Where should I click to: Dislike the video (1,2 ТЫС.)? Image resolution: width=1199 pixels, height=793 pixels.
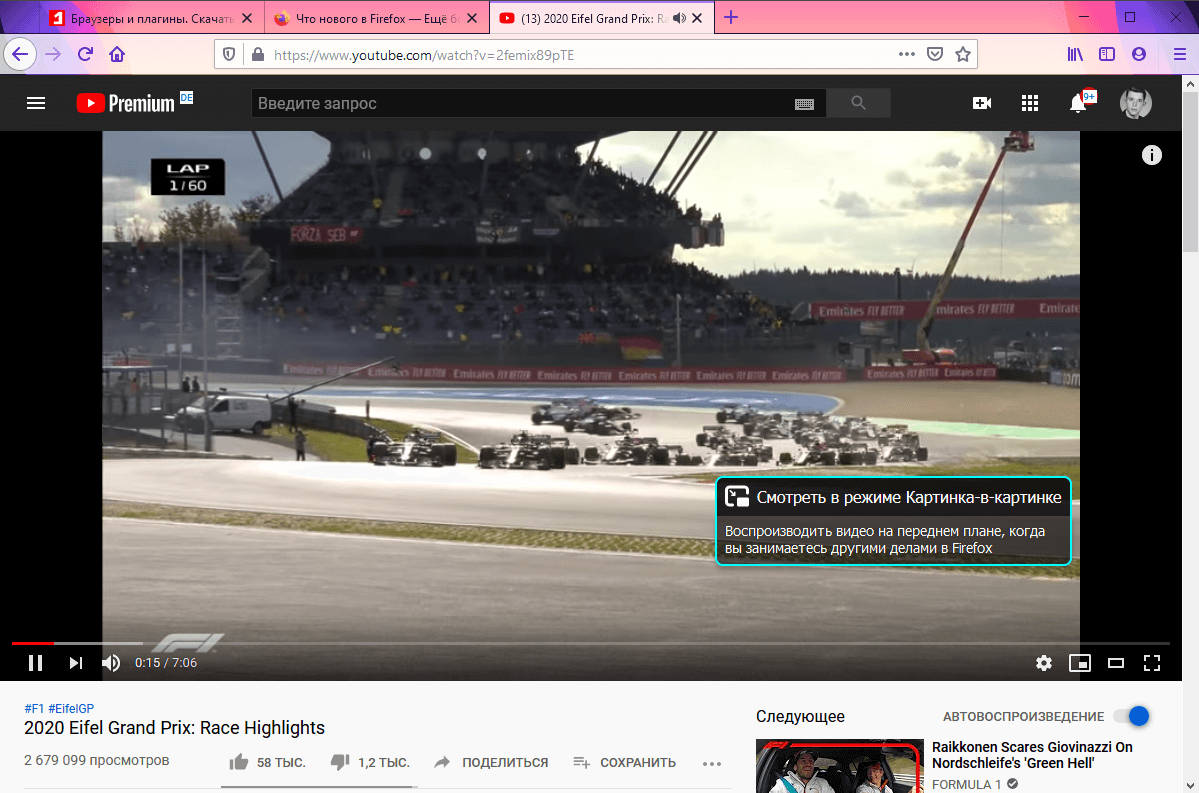pos(370,762)
